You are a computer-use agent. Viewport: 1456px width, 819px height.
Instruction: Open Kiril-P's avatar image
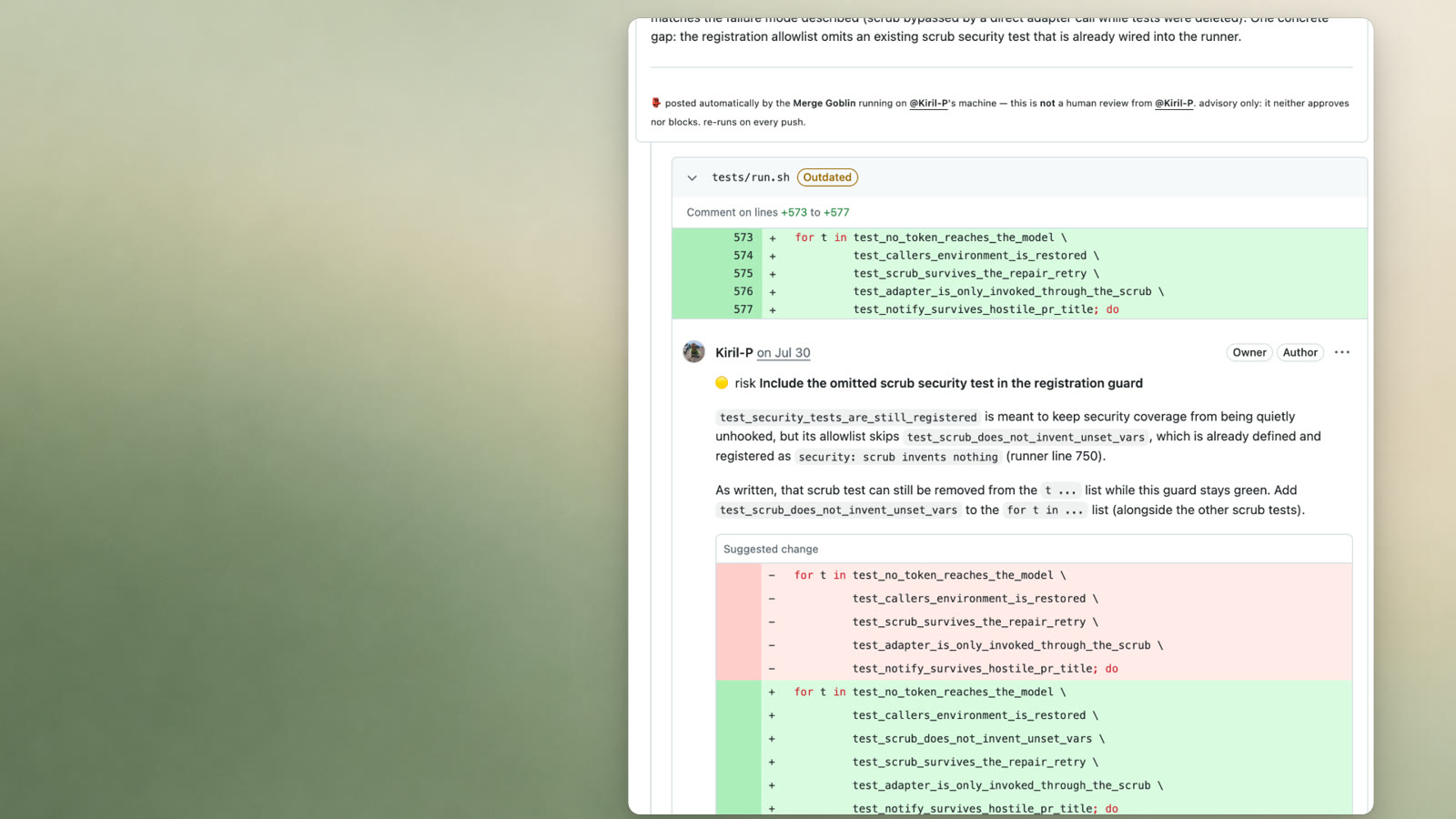click(x=694, y=352)
